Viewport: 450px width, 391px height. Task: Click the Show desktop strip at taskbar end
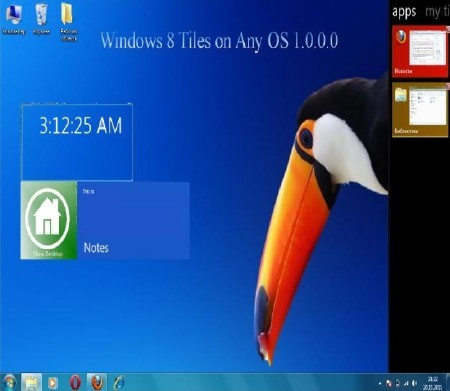[x=447, y=382]
